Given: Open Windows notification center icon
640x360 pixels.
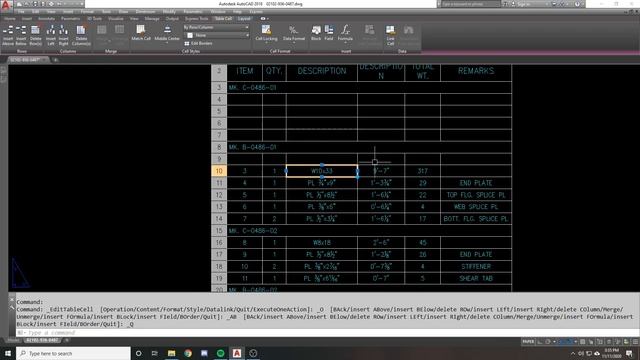Looking at the screenshot, I should [x=629, y=353].
